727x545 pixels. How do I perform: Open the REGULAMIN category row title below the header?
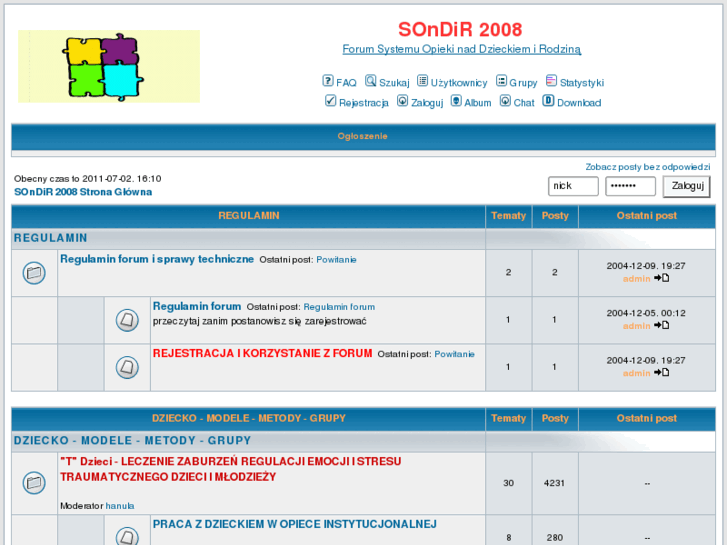51,238
